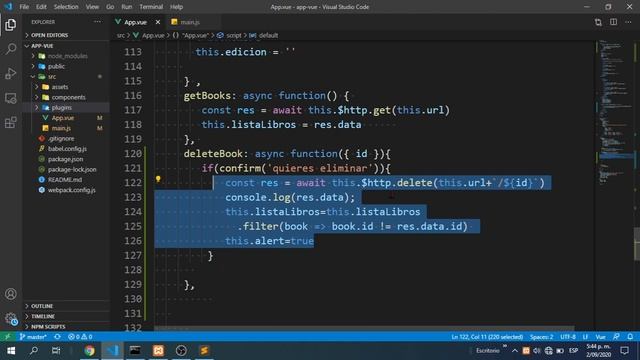Open the Edit menu
Viewport: 640px width, 360px height.
click(41, 7)
